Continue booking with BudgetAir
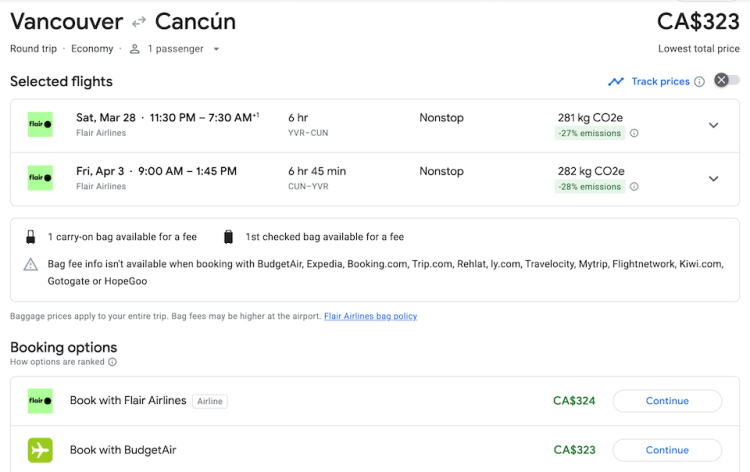Image resolution: width=750 pixels, height=472 pixels. pos(667,450)
